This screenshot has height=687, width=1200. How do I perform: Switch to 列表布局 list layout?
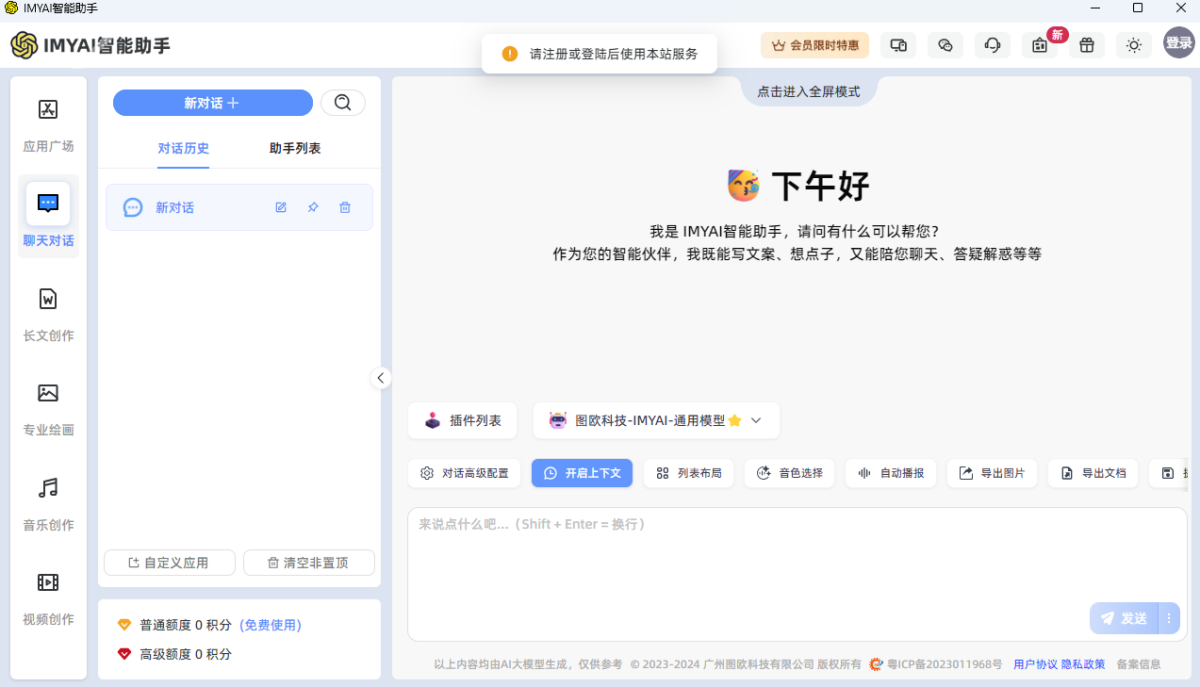coord(689,473)
